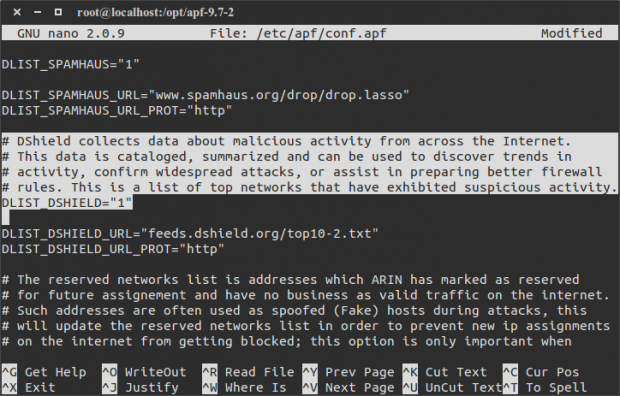Click the DLIST_DSHIELD_URL feeds.dshield.org line
620x396 pixels.
coord(190,234)
